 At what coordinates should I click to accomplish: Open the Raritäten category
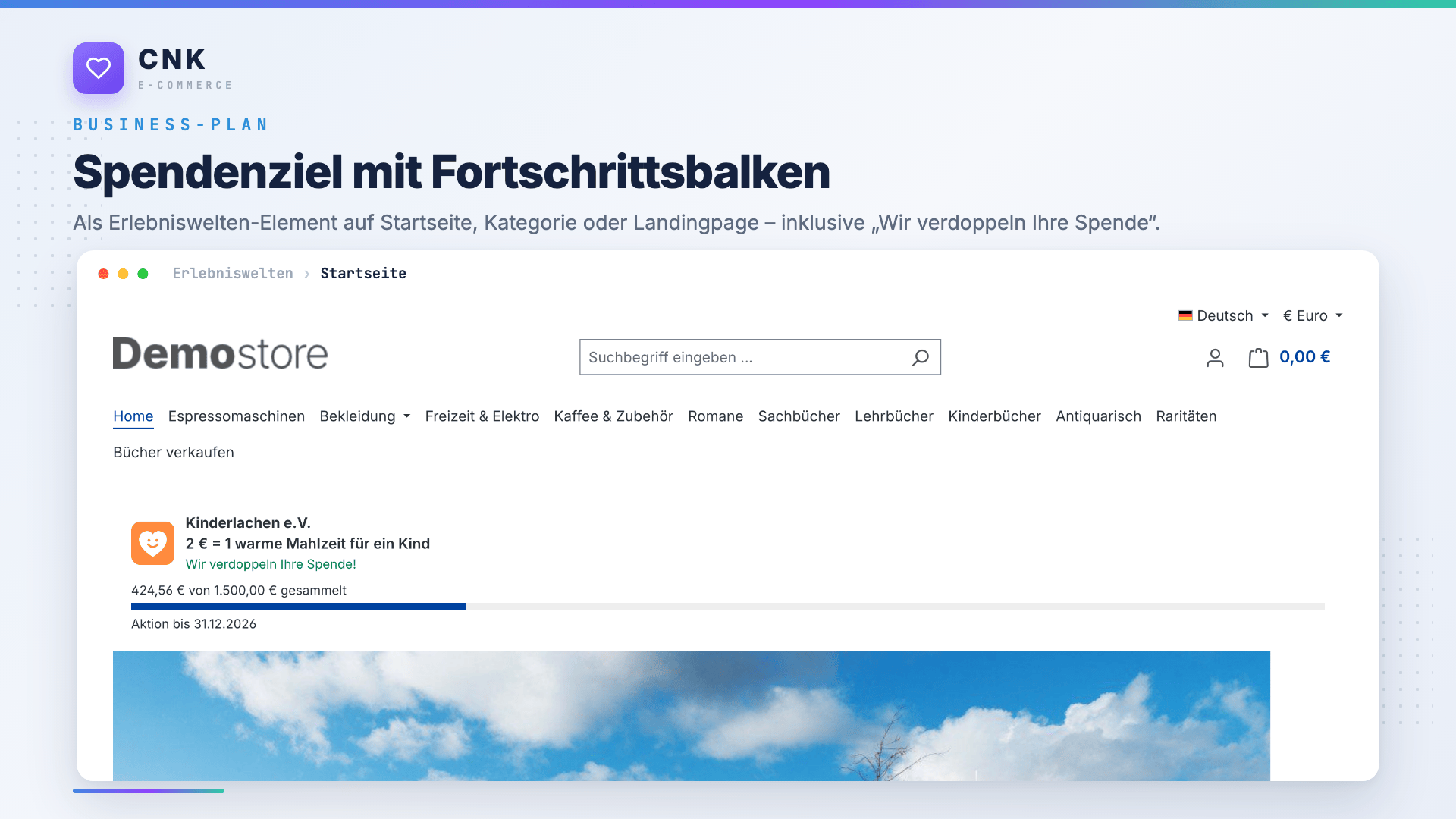(x=1186, y=416)
